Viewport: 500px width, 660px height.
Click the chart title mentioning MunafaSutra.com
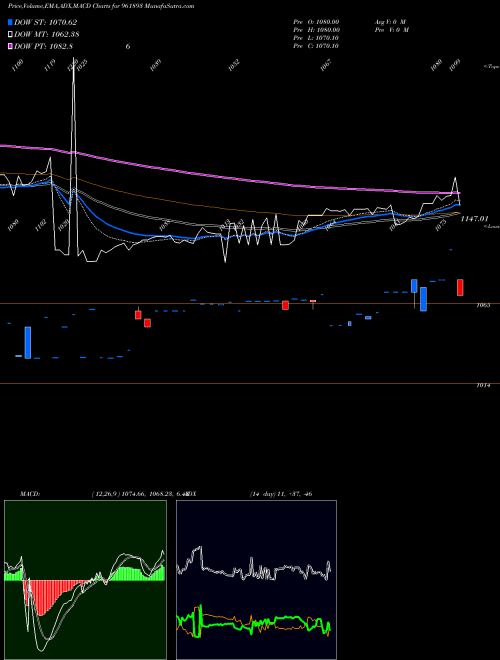(x=101, y=6)
